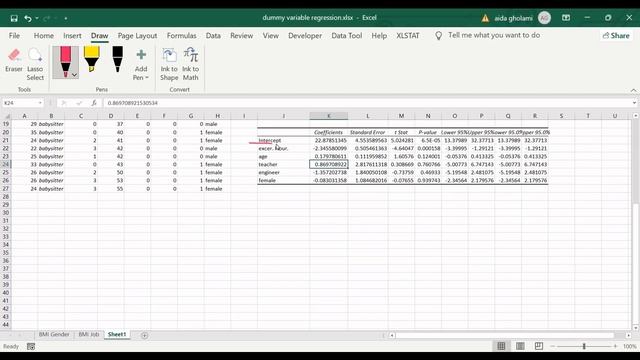Viewport: 640px width, 360px height.
Task: Click the Insert Function fx icon
Action: coord(94,103)
